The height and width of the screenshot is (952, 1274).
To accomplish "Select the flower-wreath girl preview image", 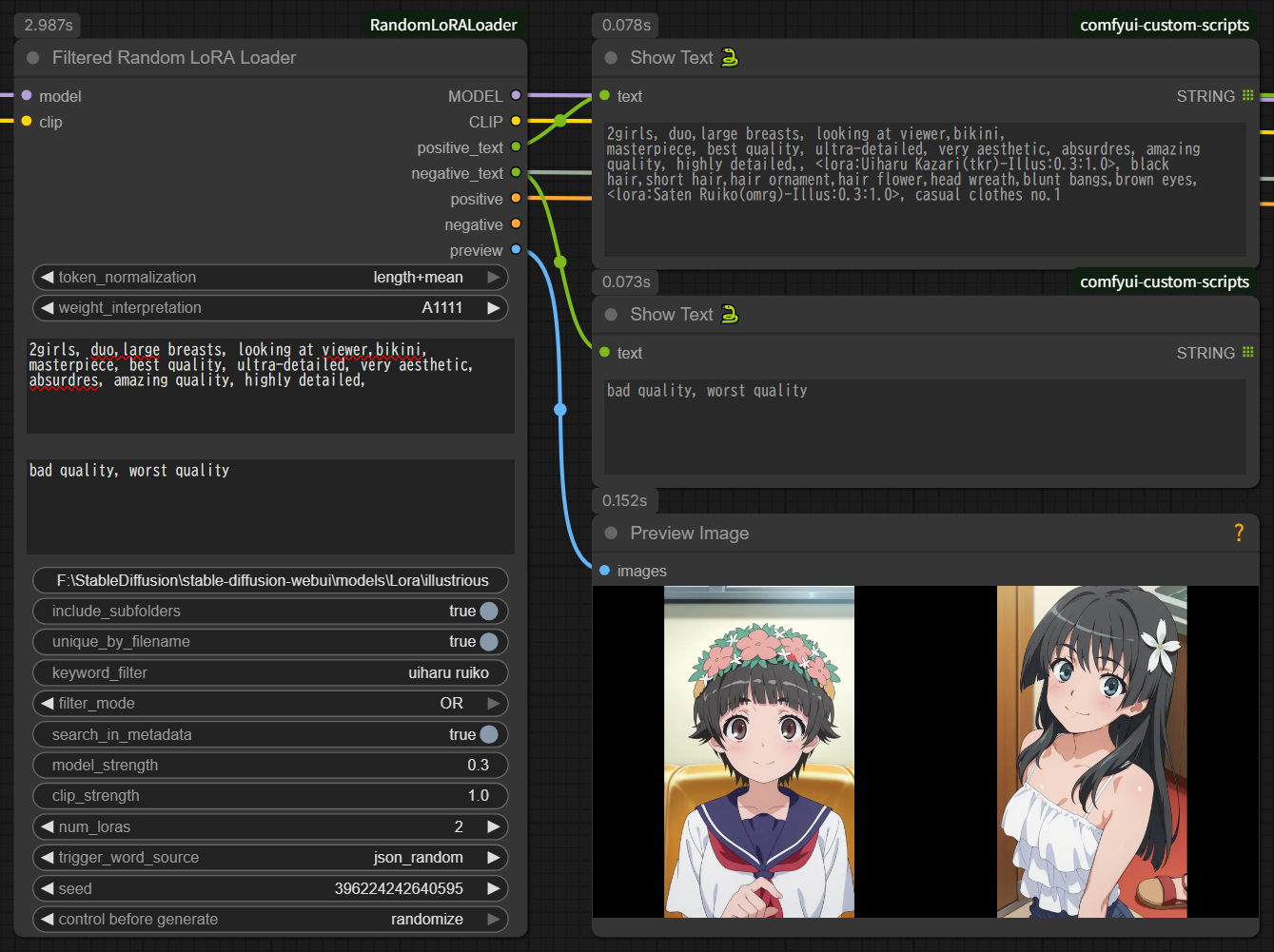I will coord(759,751).
